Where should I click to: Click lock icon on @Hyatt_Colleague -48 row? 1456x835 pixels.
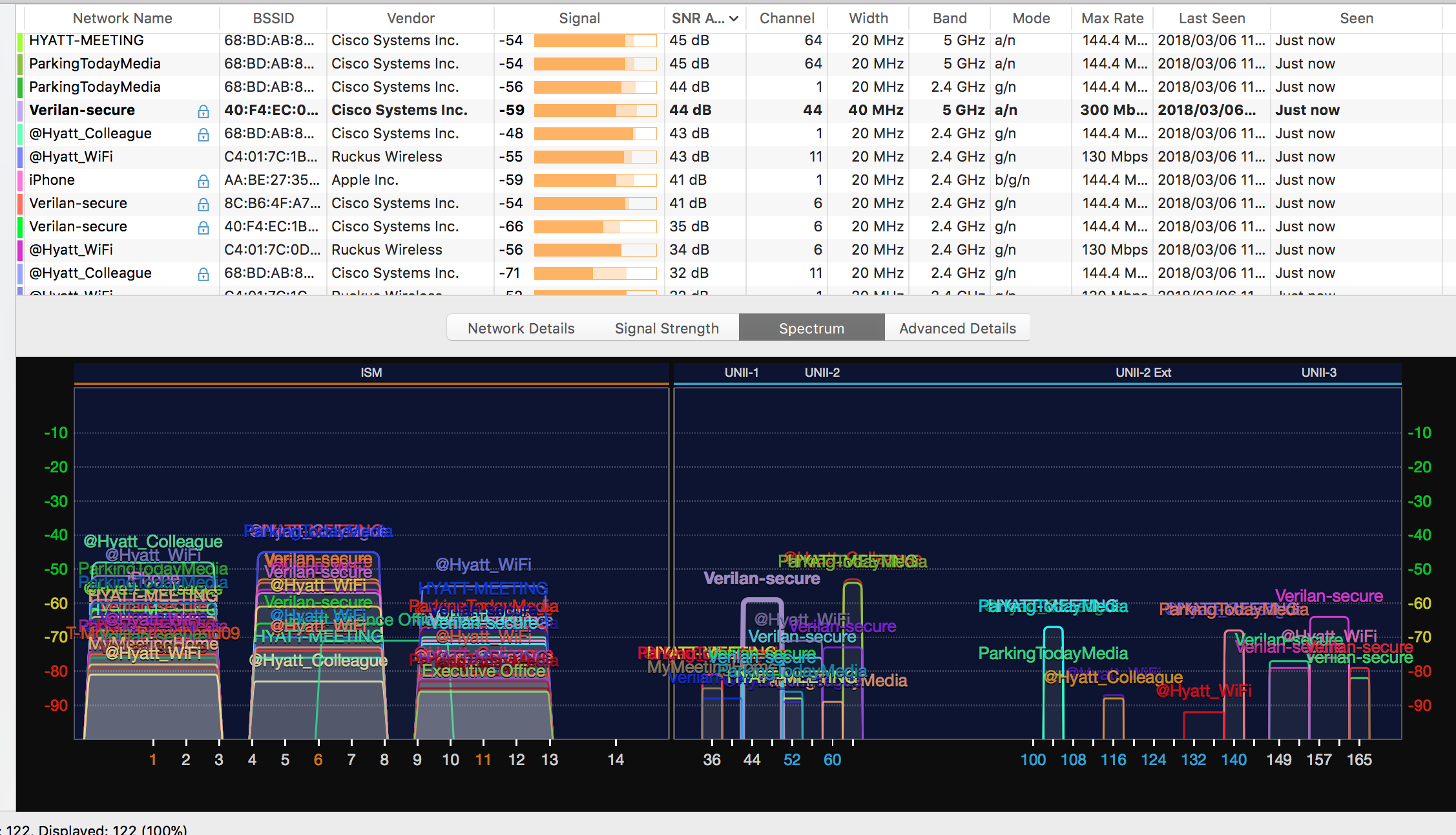pyautogui.click(x=203, y=134)
